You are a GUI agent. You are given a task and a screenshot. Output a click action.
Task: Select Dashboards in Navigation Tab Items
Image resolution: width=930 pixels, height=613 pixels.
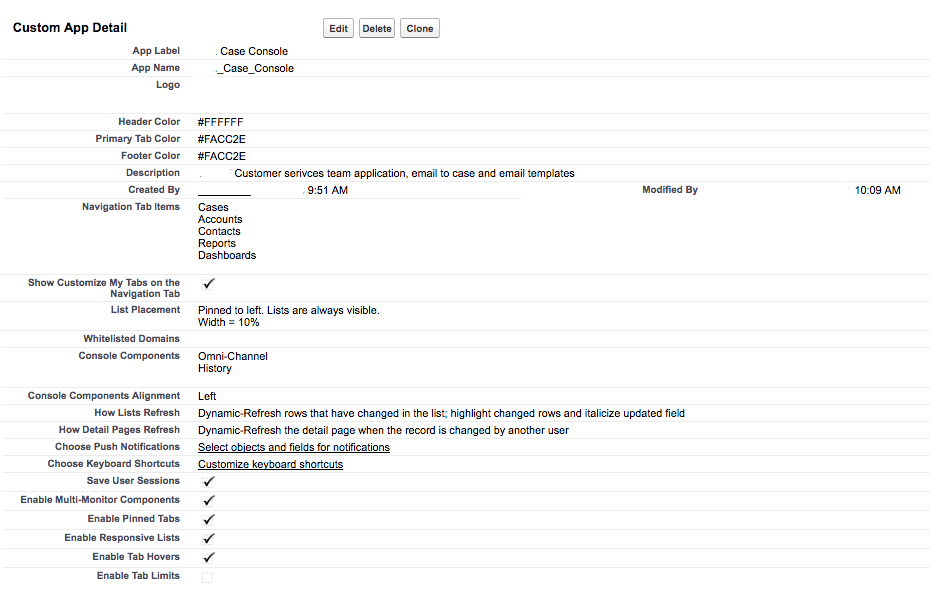point(227,255)
